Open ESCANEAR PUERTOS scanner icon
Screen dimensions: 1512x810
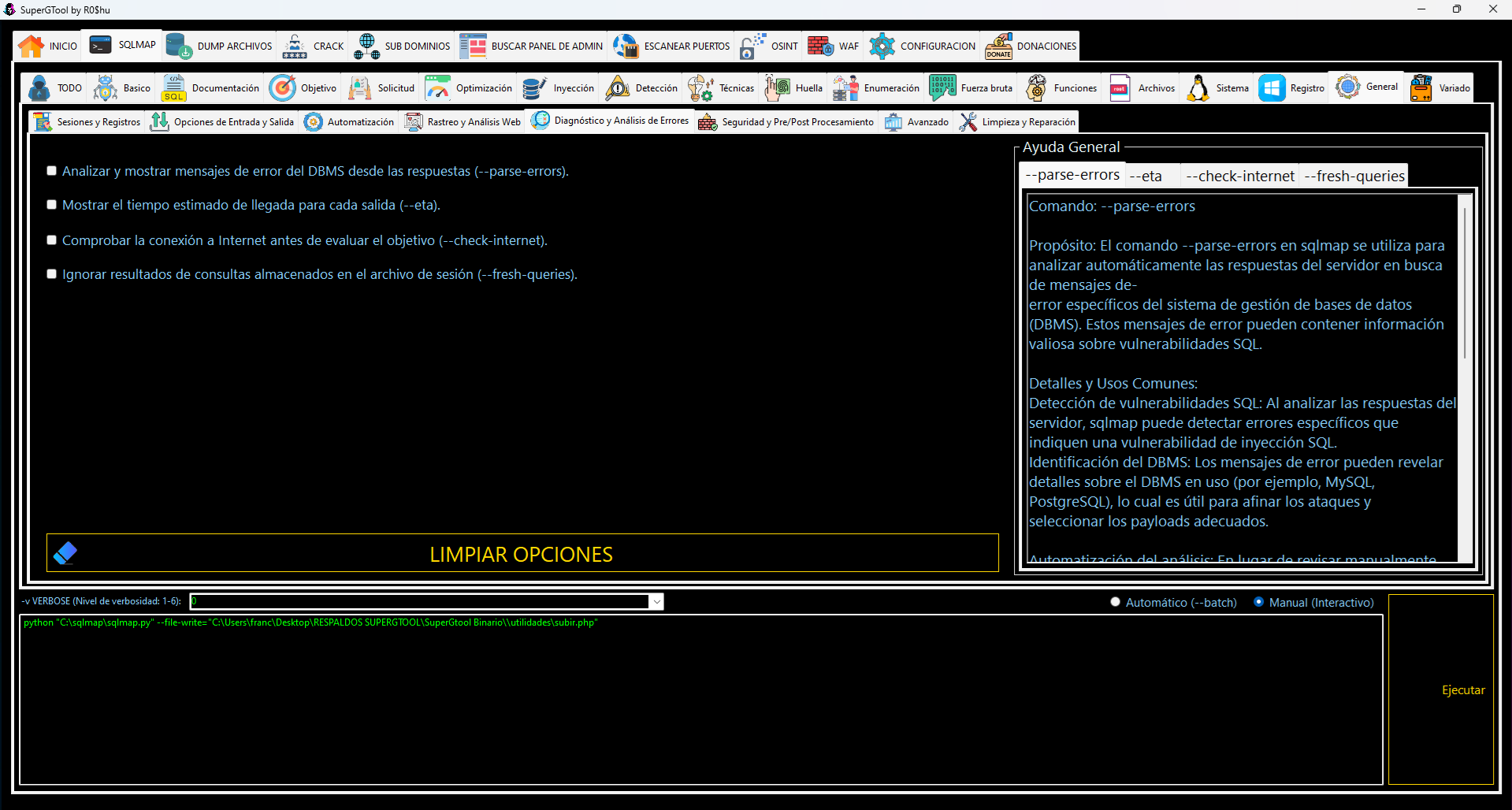(626, 46)
